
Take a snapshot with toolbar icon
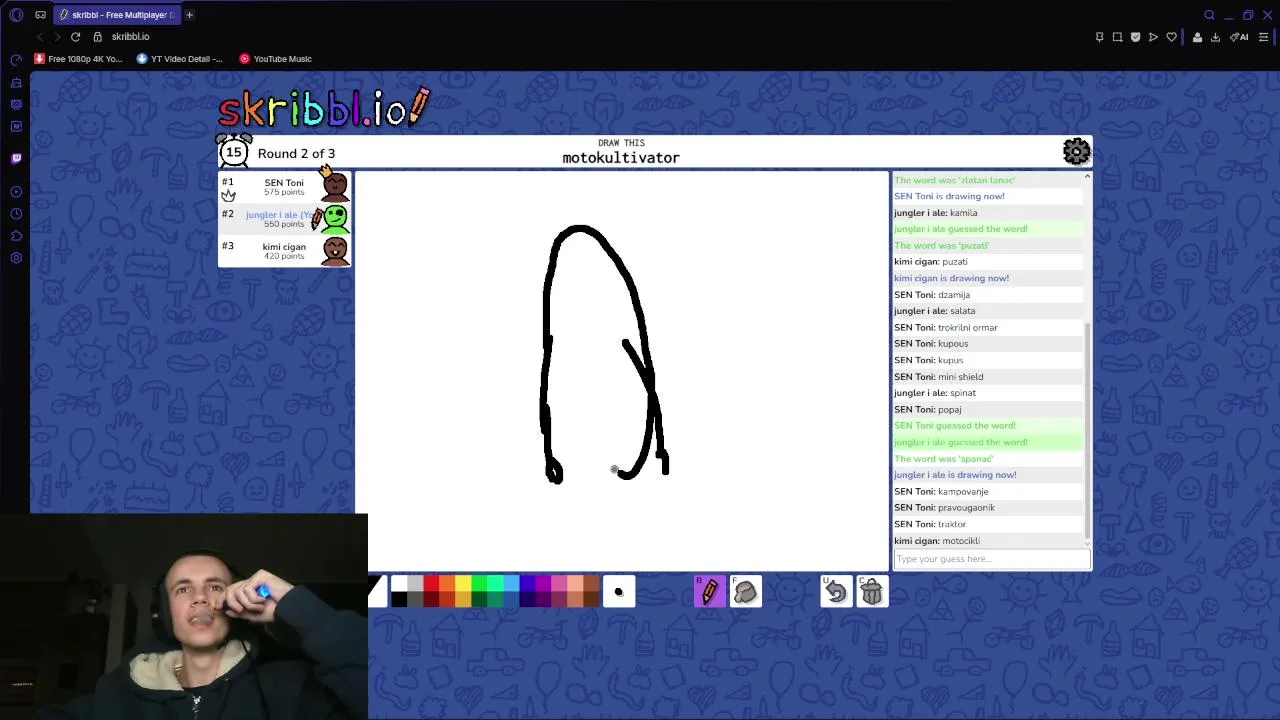point(1117,37)
